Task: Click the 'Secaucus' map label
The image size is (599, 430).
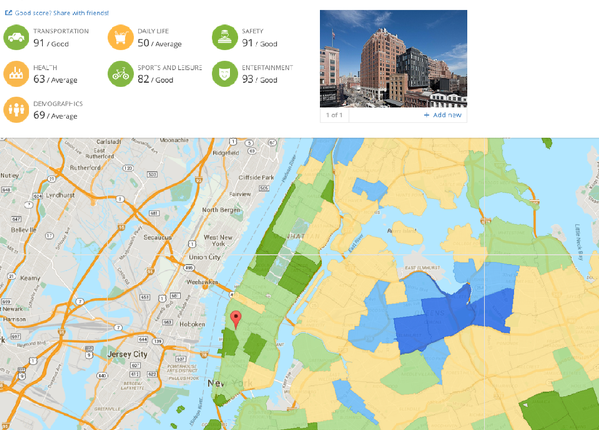Action: click(x=157, y=237)
